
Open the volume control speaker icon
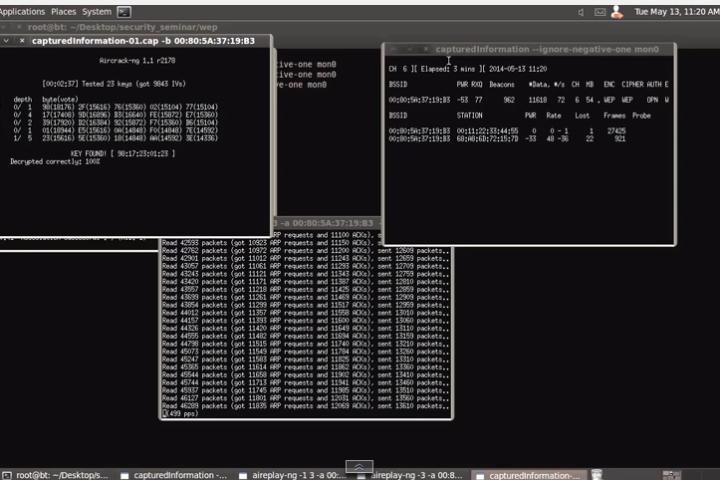pyautogui.click(x=581, y=12)
